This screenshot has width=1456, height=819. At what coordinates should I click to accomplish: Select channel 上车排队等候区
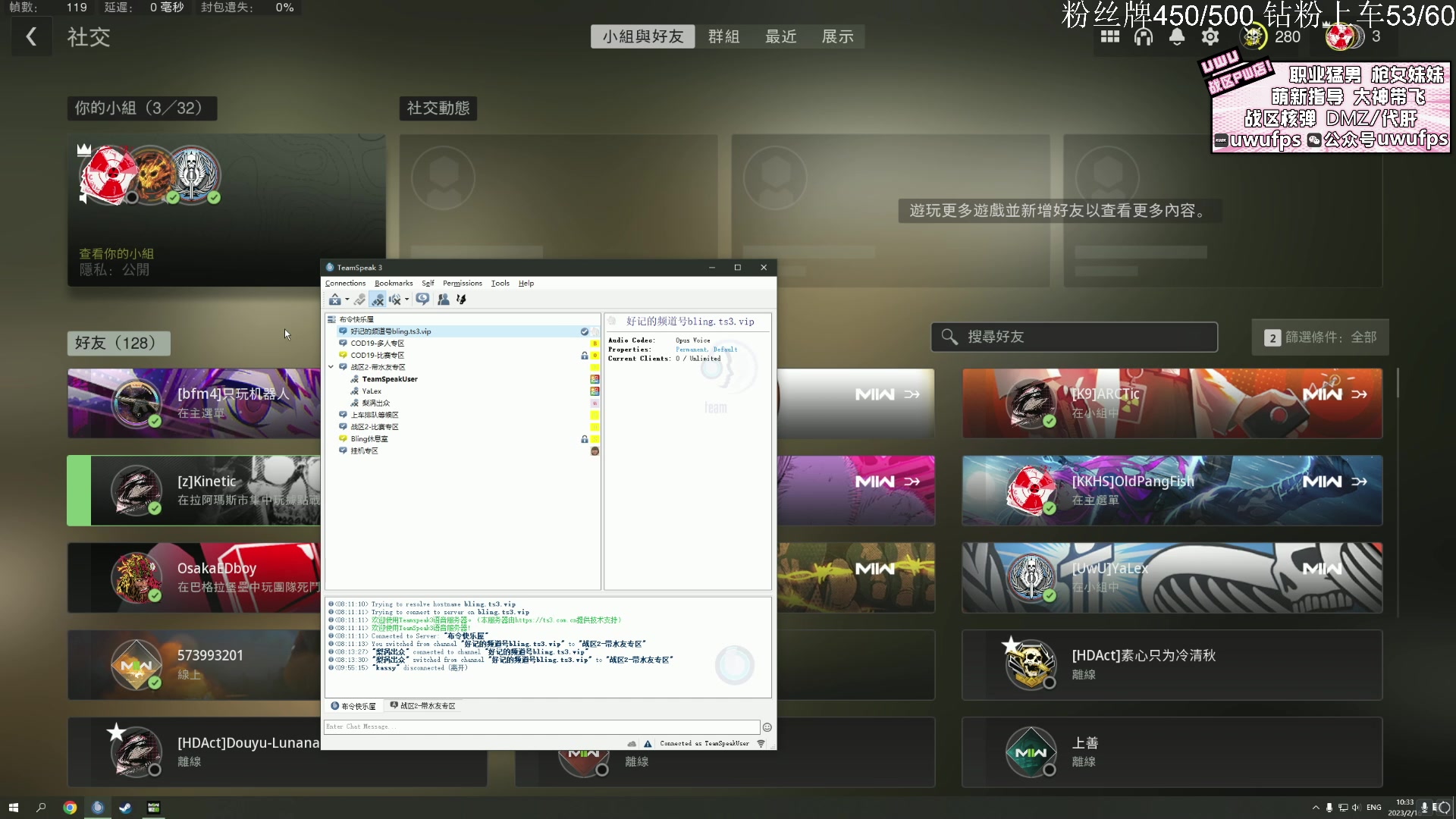tap(374, 415)
